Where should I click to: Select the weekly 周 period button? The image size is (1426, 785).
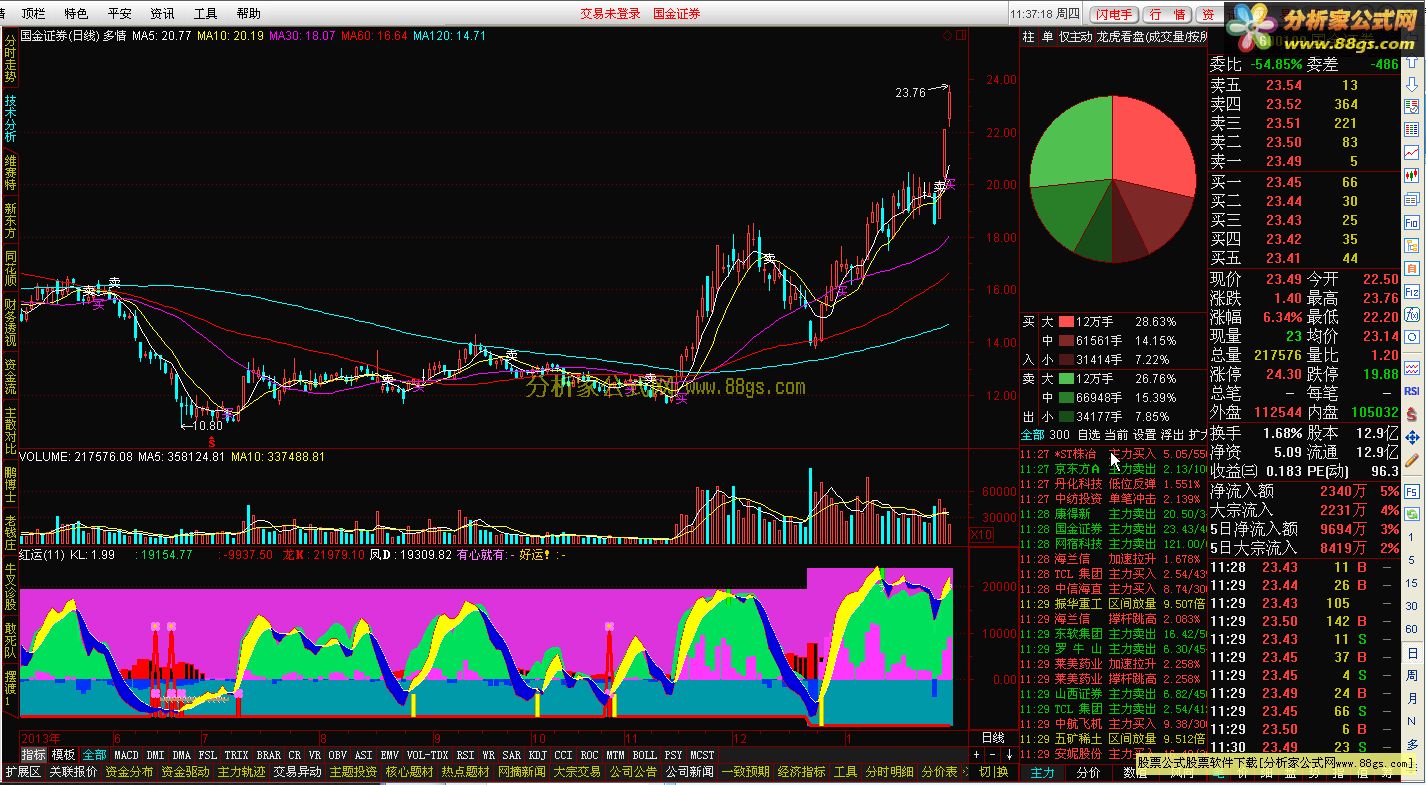1412,676
